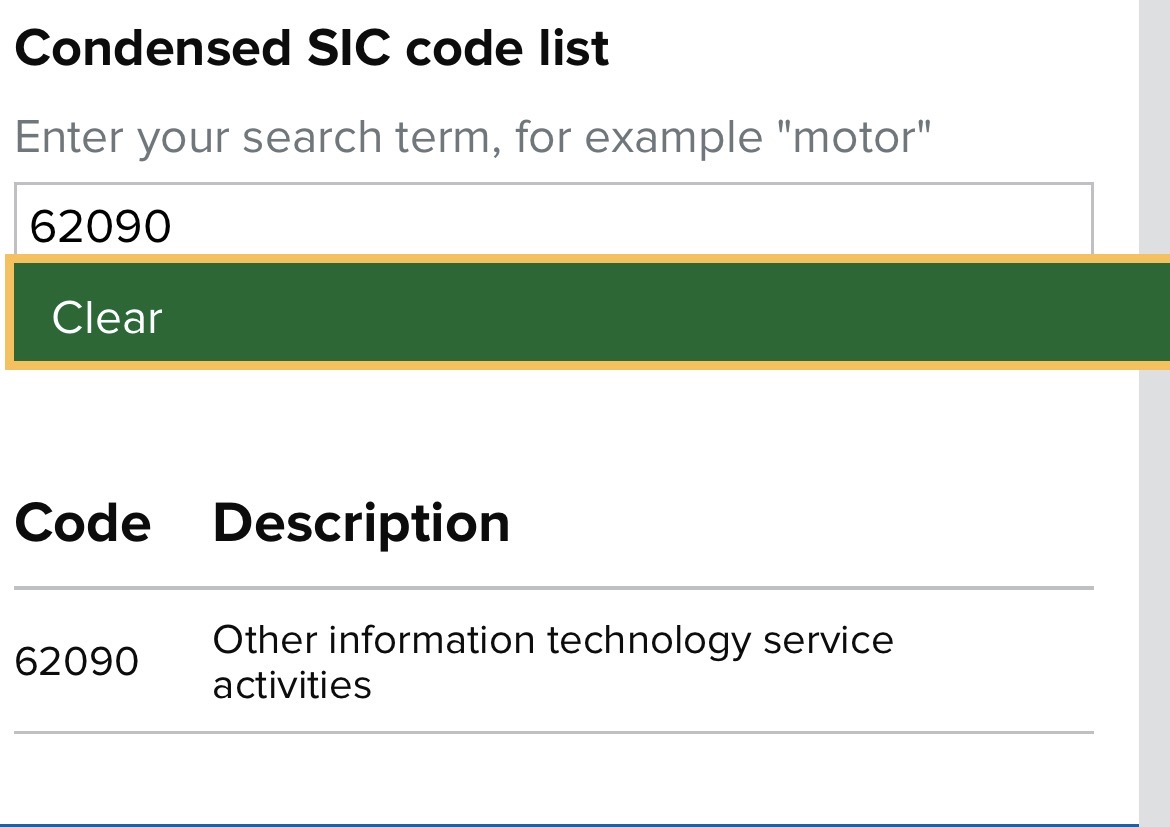Click the word "motor" in hint text
The height and width of the screenshot is (827, 1170).
coord(854,137)
